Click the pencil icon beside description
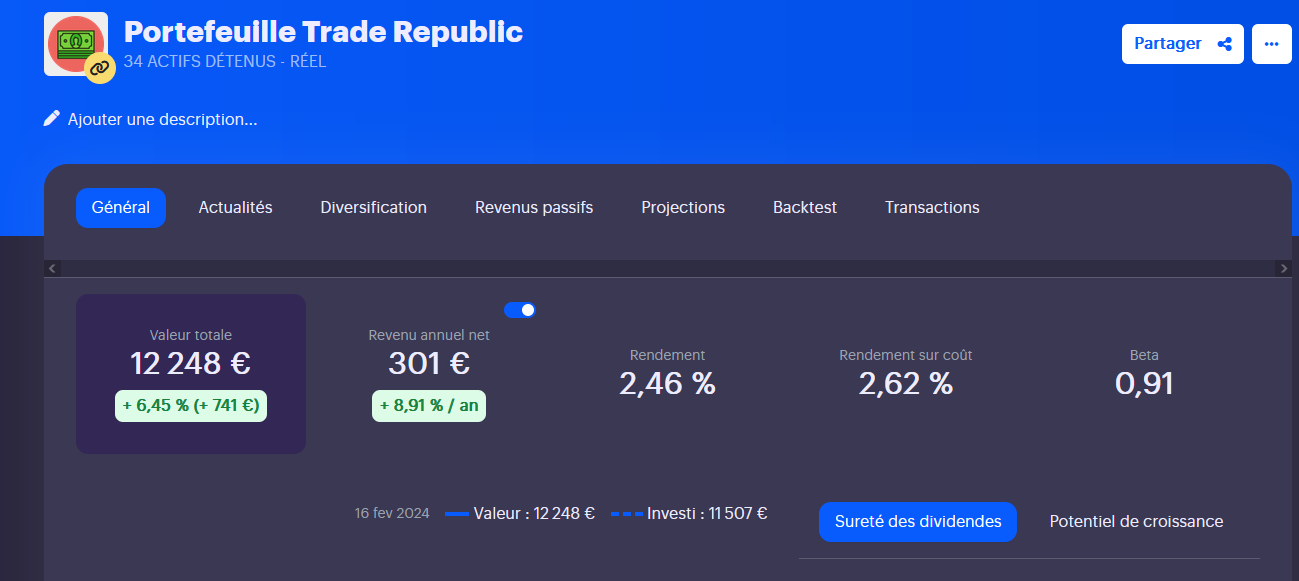The height and width of the screenshot is (581, 1299). tap(52, 119)
